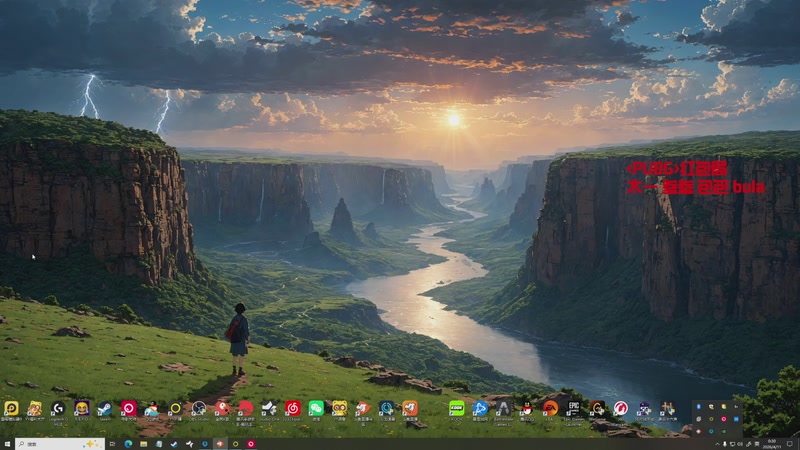The height and width of the screenshot is (450, 800).
Task: Select the YY cartoon character desktop shortcut
Action: click(34, 408)
